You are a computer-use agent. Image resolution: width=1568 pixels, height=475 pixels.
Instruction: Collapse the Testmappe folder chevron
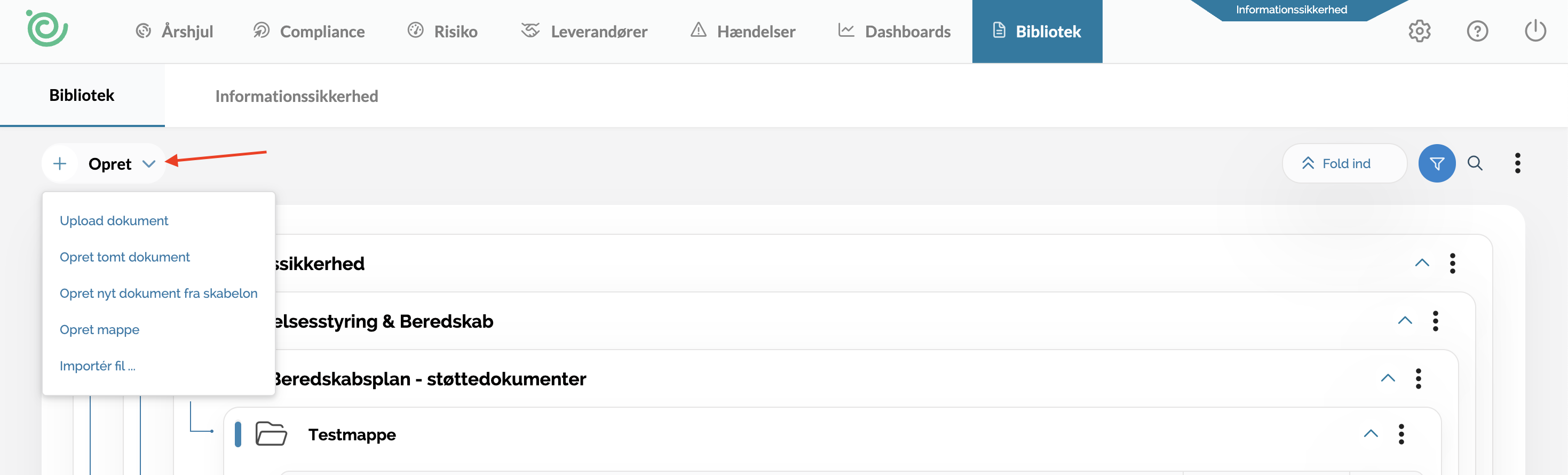(1371, 433)
